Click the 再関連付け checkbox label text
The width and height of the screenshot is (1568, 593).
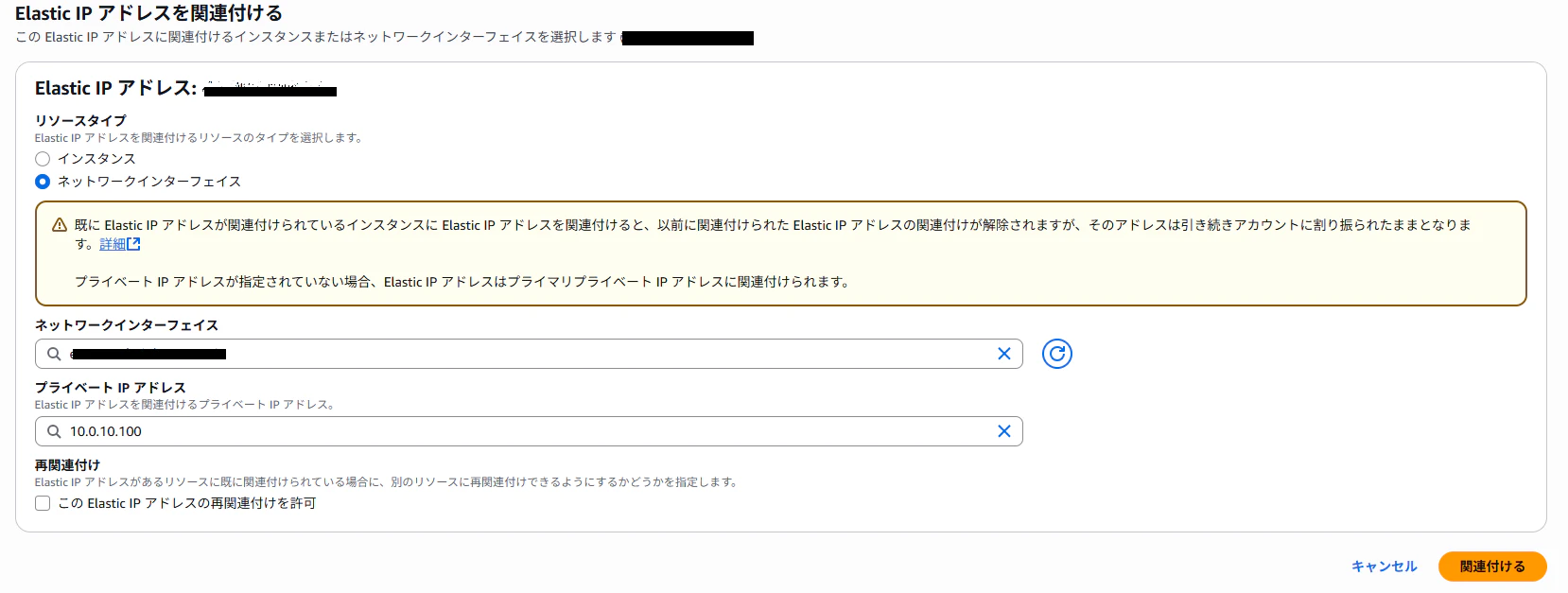click(x=187, y=503)
